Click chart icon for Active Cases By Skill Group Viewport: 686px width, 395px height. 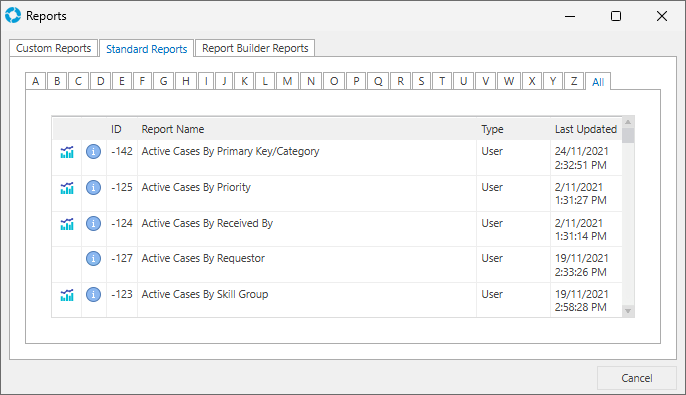pos(67,295)
